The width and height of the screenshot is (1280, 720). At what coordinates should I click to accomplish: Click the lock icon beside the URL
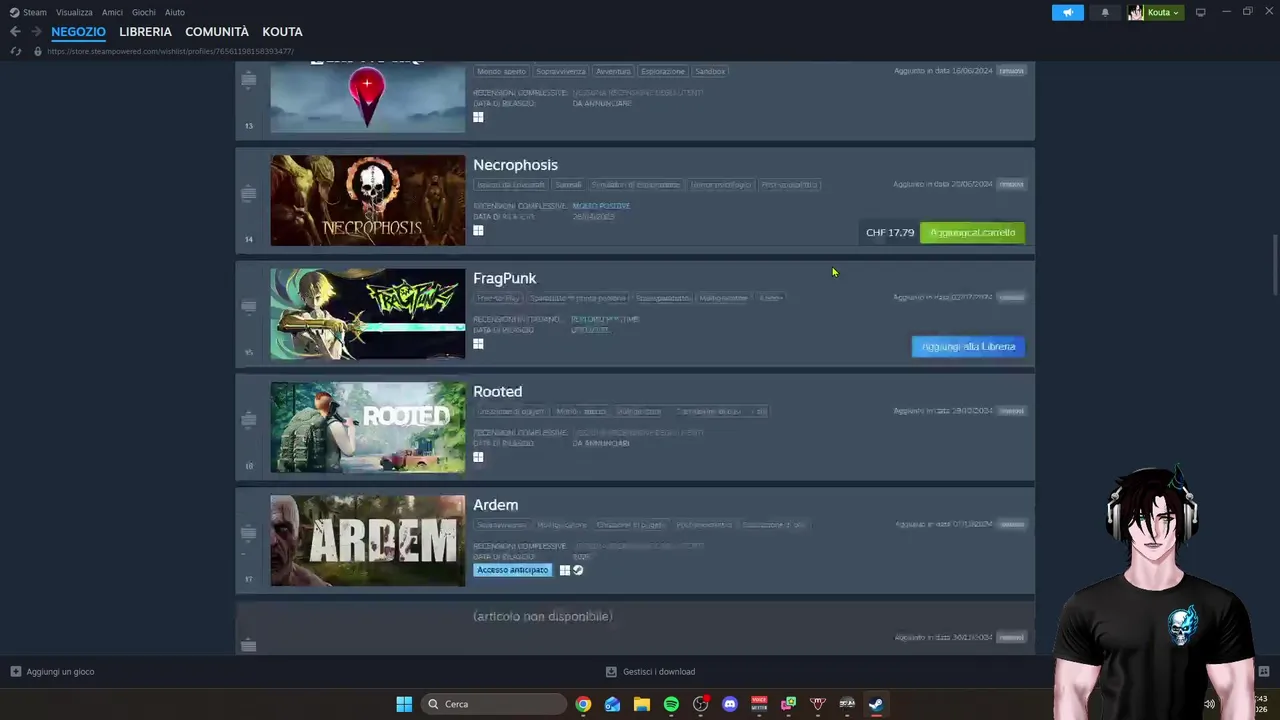[x=37, y=51]
